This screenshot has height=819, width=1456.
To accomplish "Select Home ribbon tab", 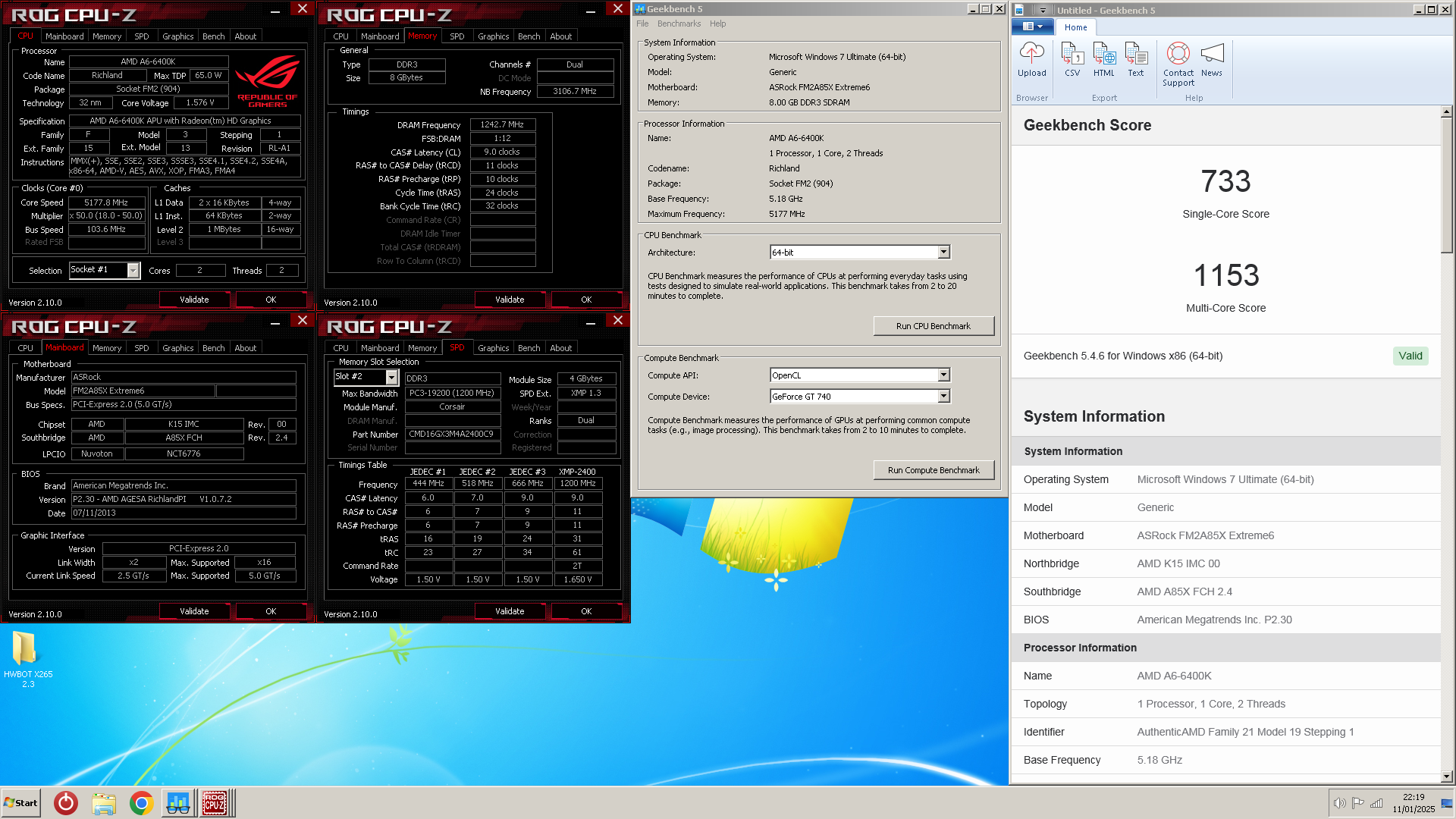I will click(1075, 27).
